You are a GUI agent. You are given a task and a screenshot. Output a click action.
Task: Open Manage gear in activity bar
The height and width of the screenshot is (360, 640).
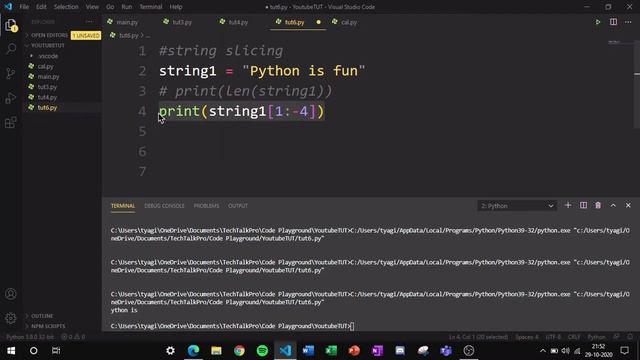tap(11, 318)
